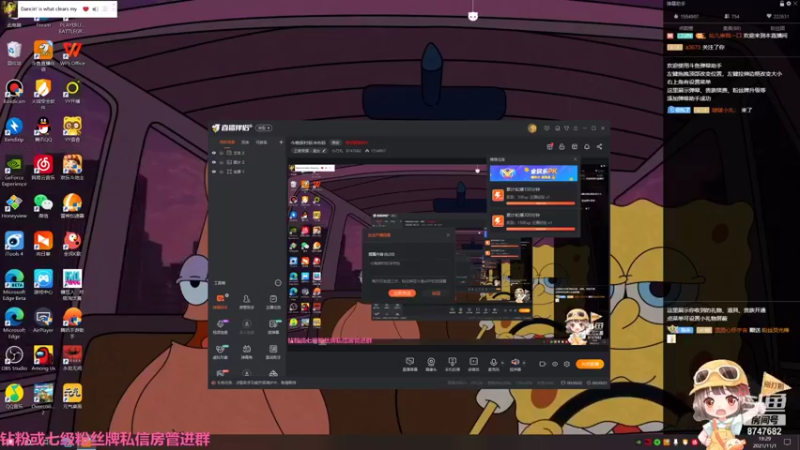Screen dimensions: 800x450
Task: Open the QQ Music desktop shortcut
Action: coord(14,396)
